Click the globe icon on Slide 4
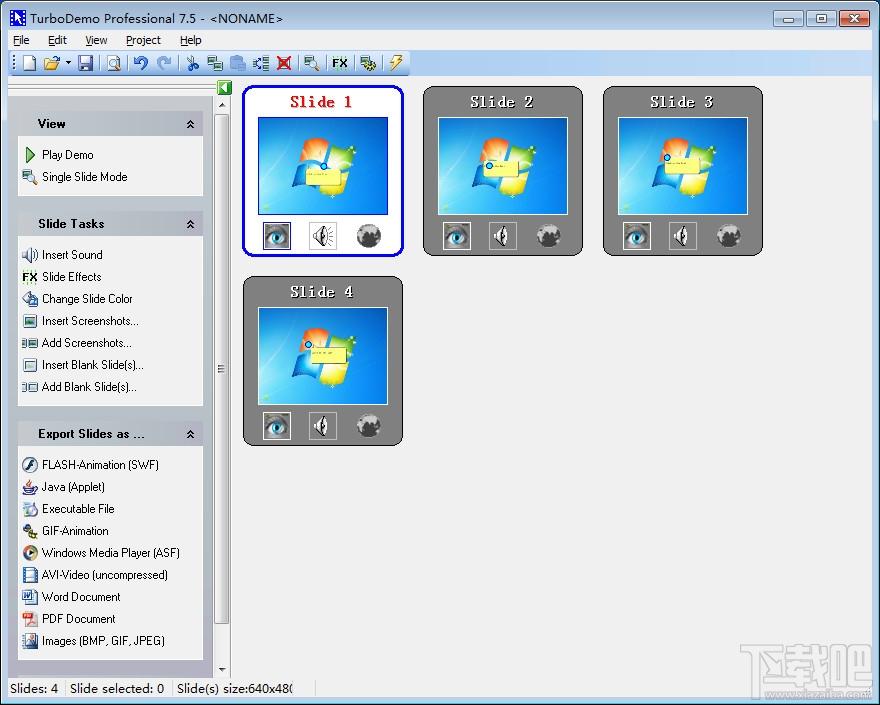The width and height of the screenshot is (880, 705). (369, 425)
